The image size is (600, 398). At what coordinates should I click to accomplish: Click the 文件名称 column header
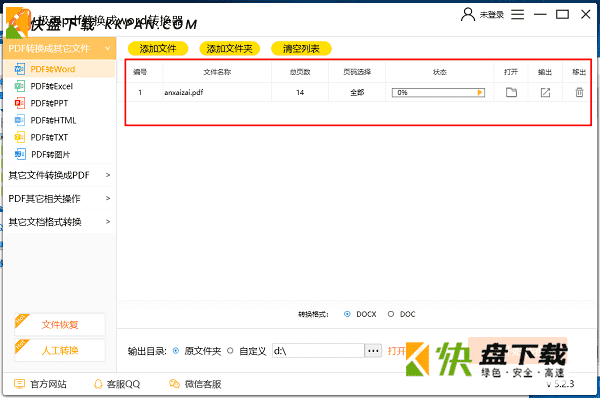pyautogui.click(x=217, y=72)
